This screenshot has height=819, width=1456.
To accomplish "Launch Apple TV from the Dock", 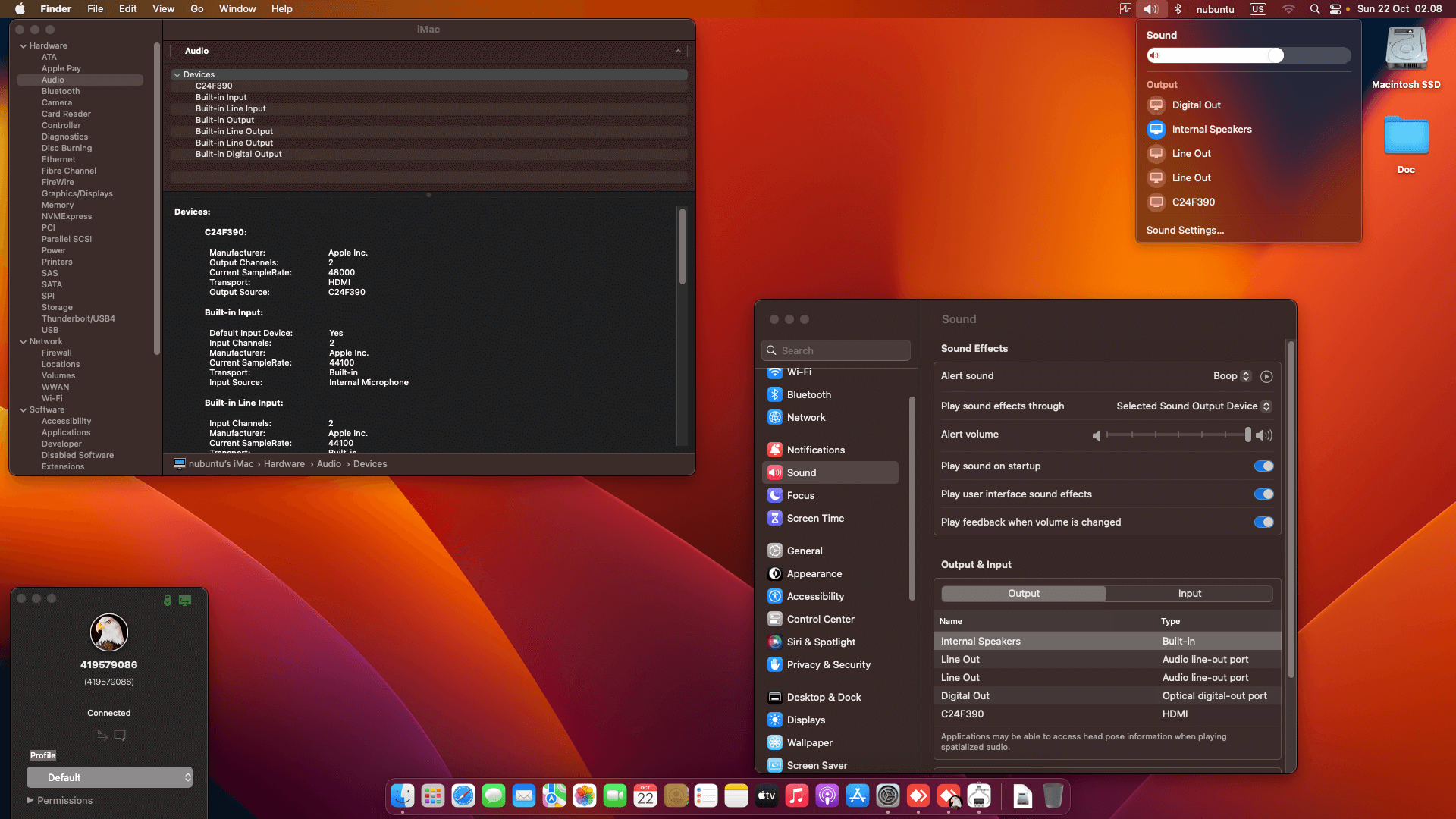I will tap(767, 795).
